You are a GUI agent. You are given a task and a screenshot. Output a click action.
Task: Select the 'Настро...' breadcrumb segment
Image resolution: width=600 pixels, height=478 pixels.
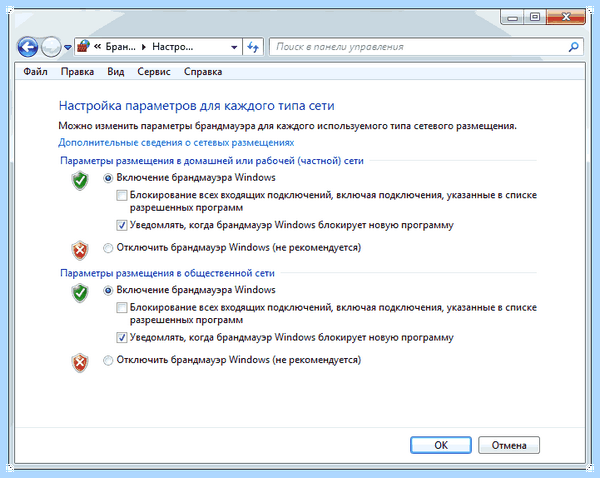[173, 47]
